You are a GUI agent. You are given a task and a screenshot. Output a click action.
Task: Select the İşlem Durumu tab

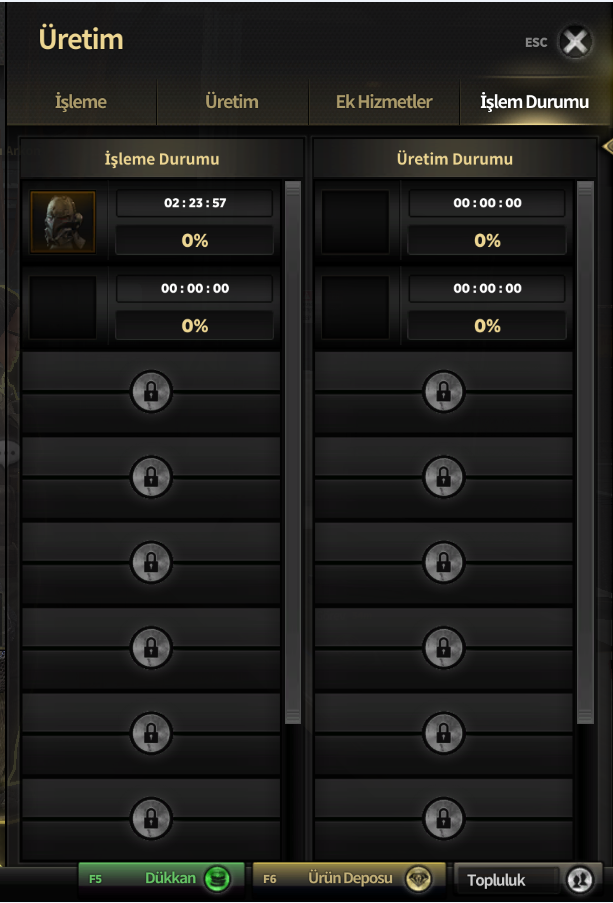point(535,102)
